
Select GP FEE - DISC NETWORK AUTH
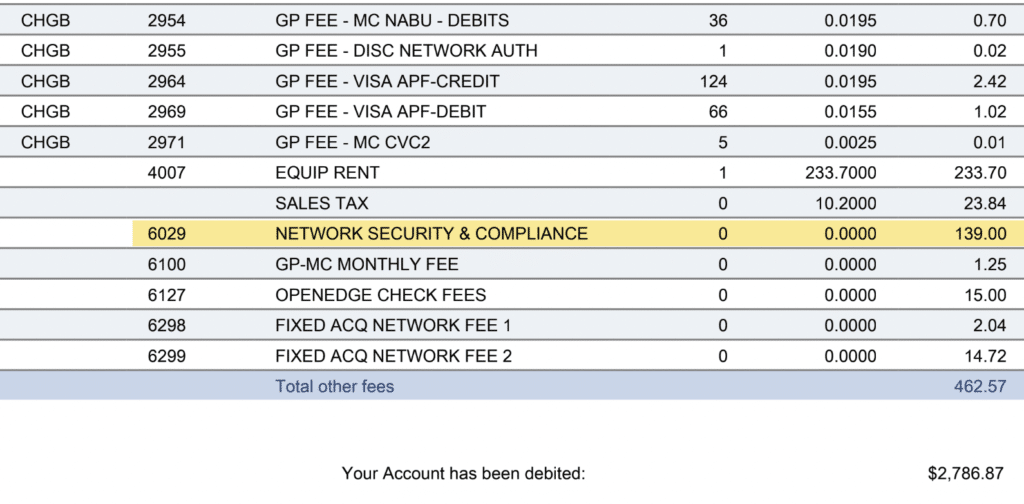[406, 51]
